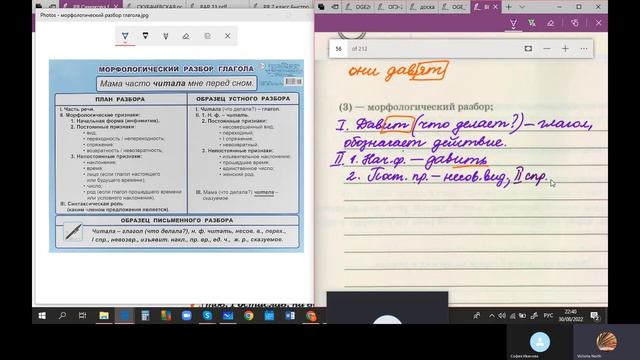Click fit to page icon in PDF bar
This screenshot has height=360, width=640.
pos(528,49)
